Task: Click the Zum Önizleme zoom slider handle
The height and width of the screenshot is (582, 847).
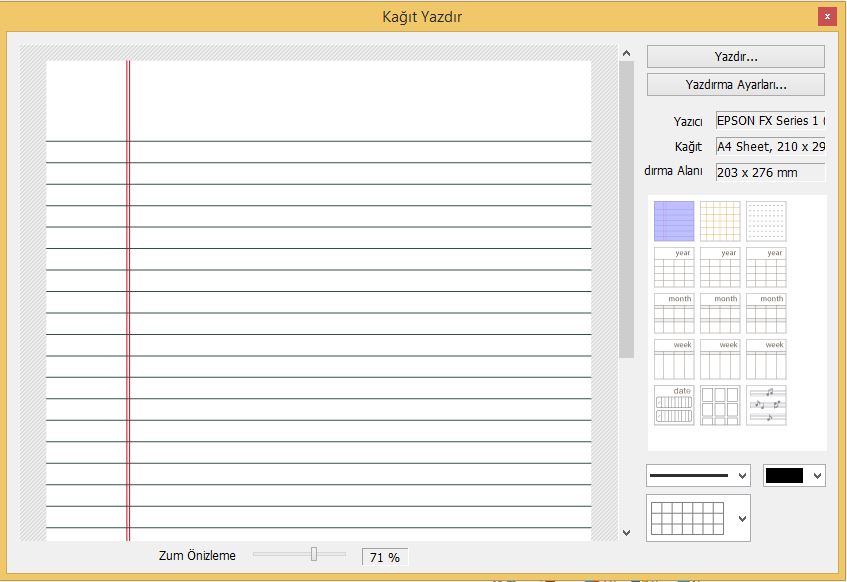Action: pos(314,554)
